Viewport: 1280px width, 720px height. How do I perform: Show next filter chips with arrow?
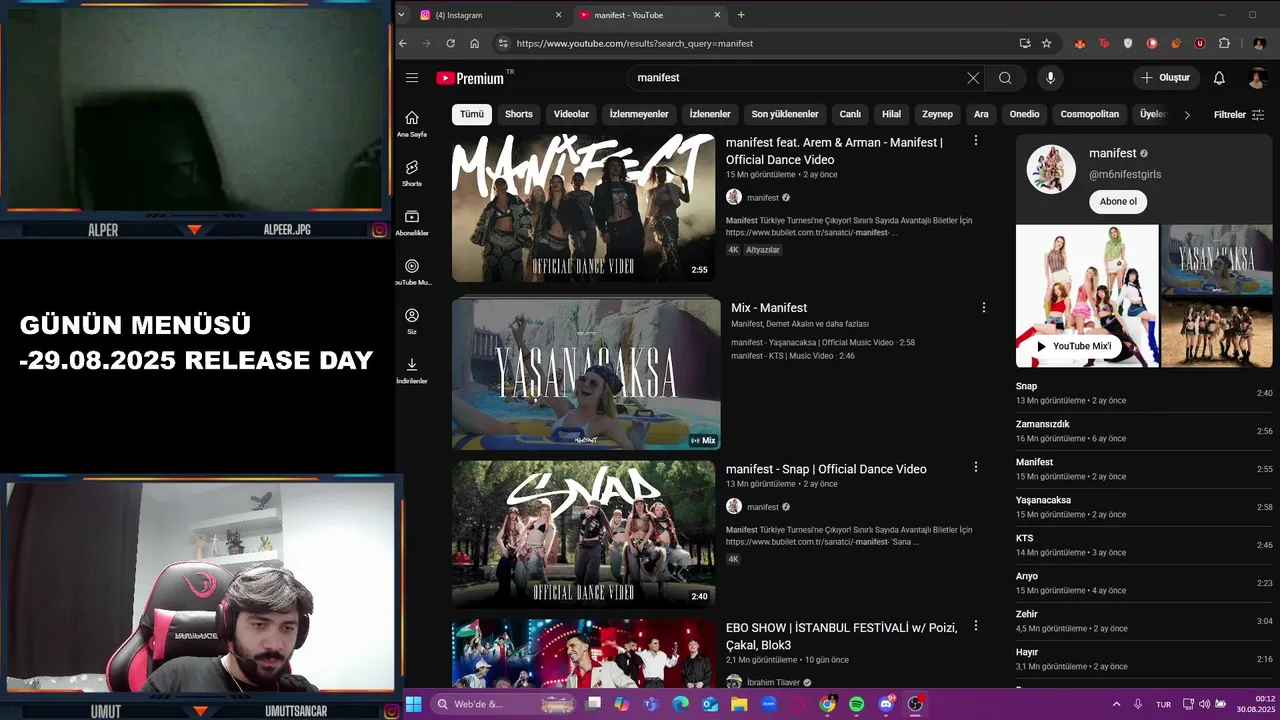(x=1187, y=115)
